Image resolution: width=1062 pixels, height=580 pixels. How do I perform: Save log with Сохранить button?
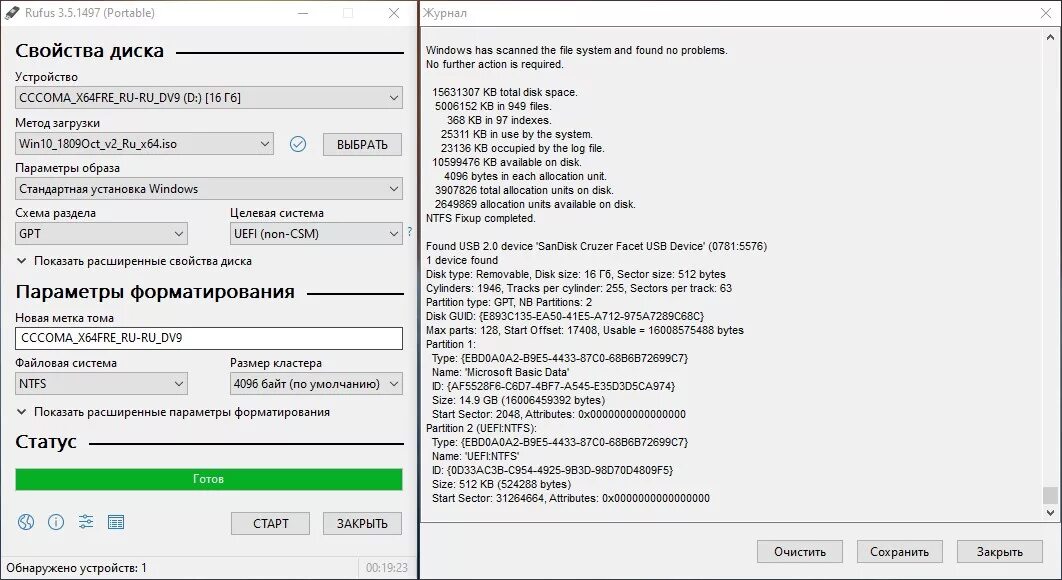[x=899, y=552]
